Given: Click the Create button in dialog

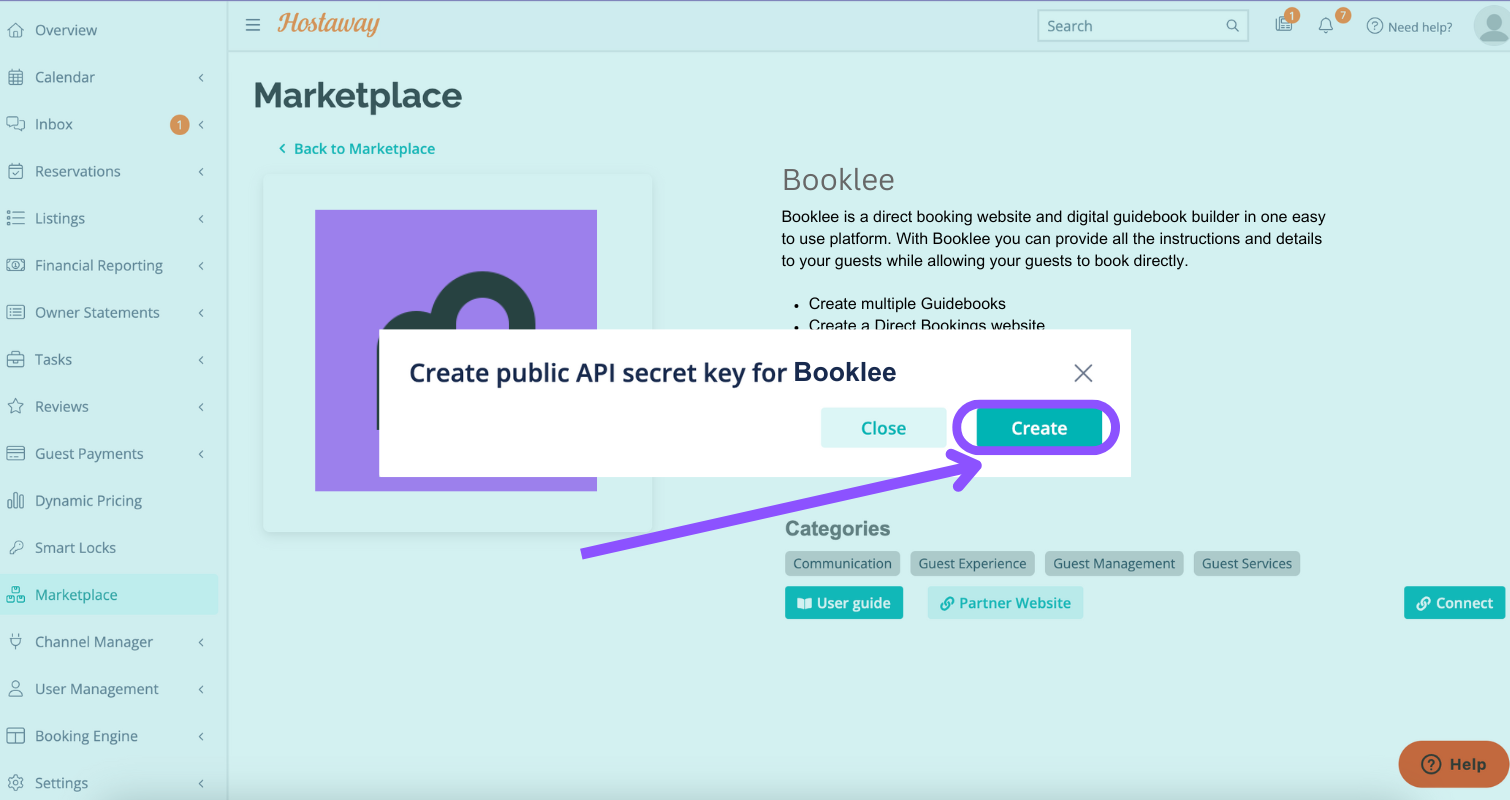Looking at the screenshot, I should 1039,428.
